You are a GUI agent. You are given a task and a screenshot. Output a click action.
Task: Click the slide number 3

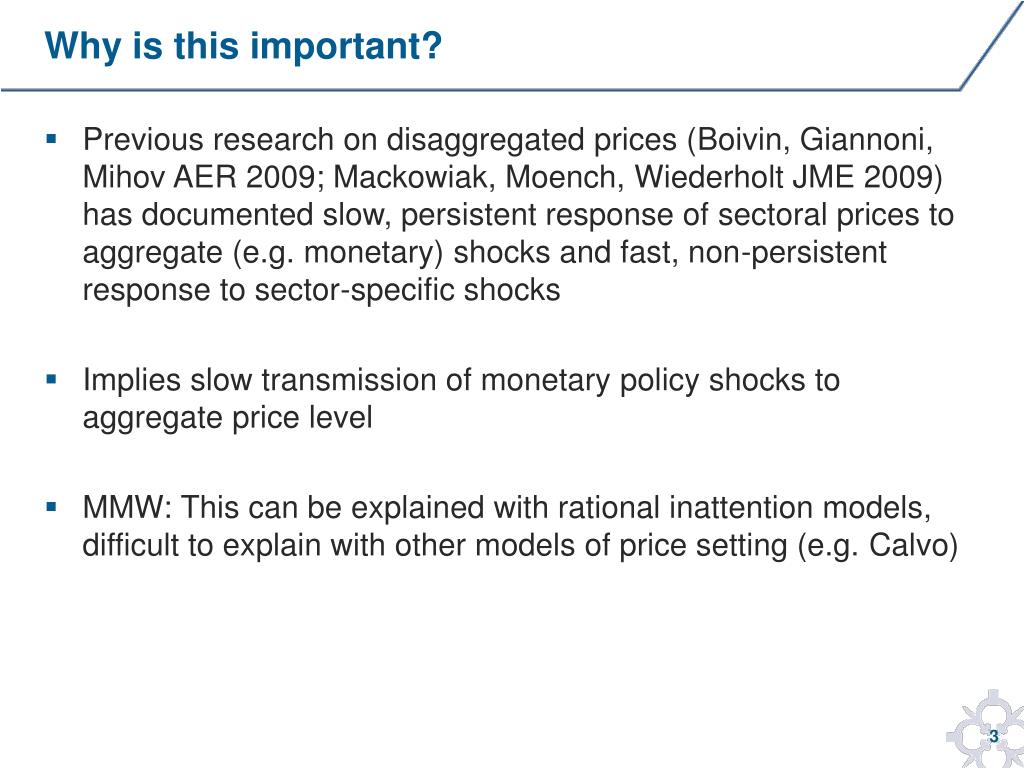pyautogui.click(x=994, y=737)
